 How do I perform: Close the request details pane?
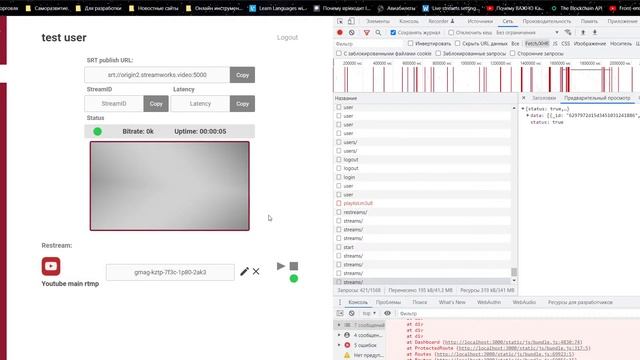click(x=524, y=98)
